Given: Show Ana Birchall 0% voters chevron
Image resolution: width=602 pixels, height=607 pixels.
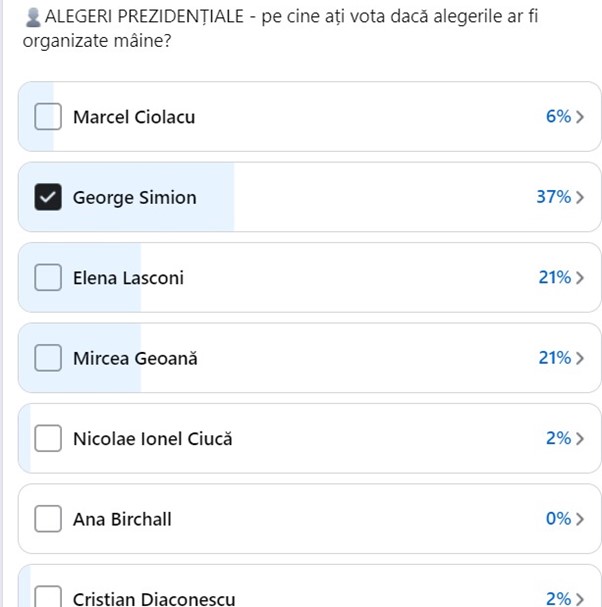Looking at the screenshot, I should (580, 519).
